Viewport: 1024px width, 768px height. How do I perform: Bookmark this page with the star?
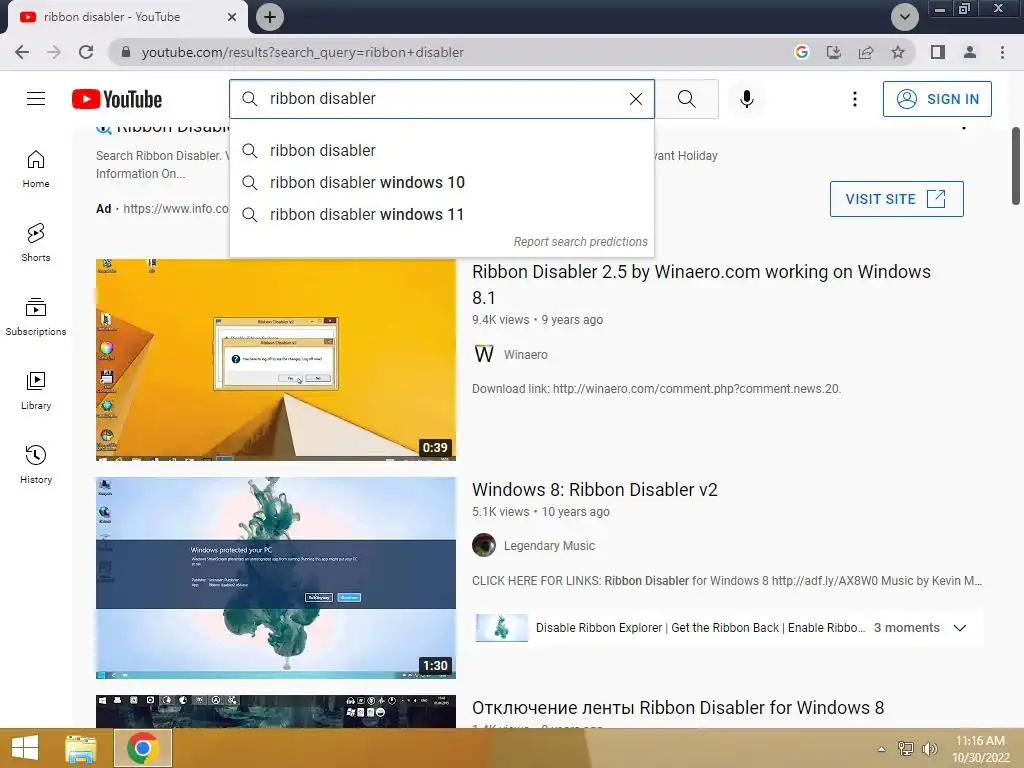(x=898, y=52)
